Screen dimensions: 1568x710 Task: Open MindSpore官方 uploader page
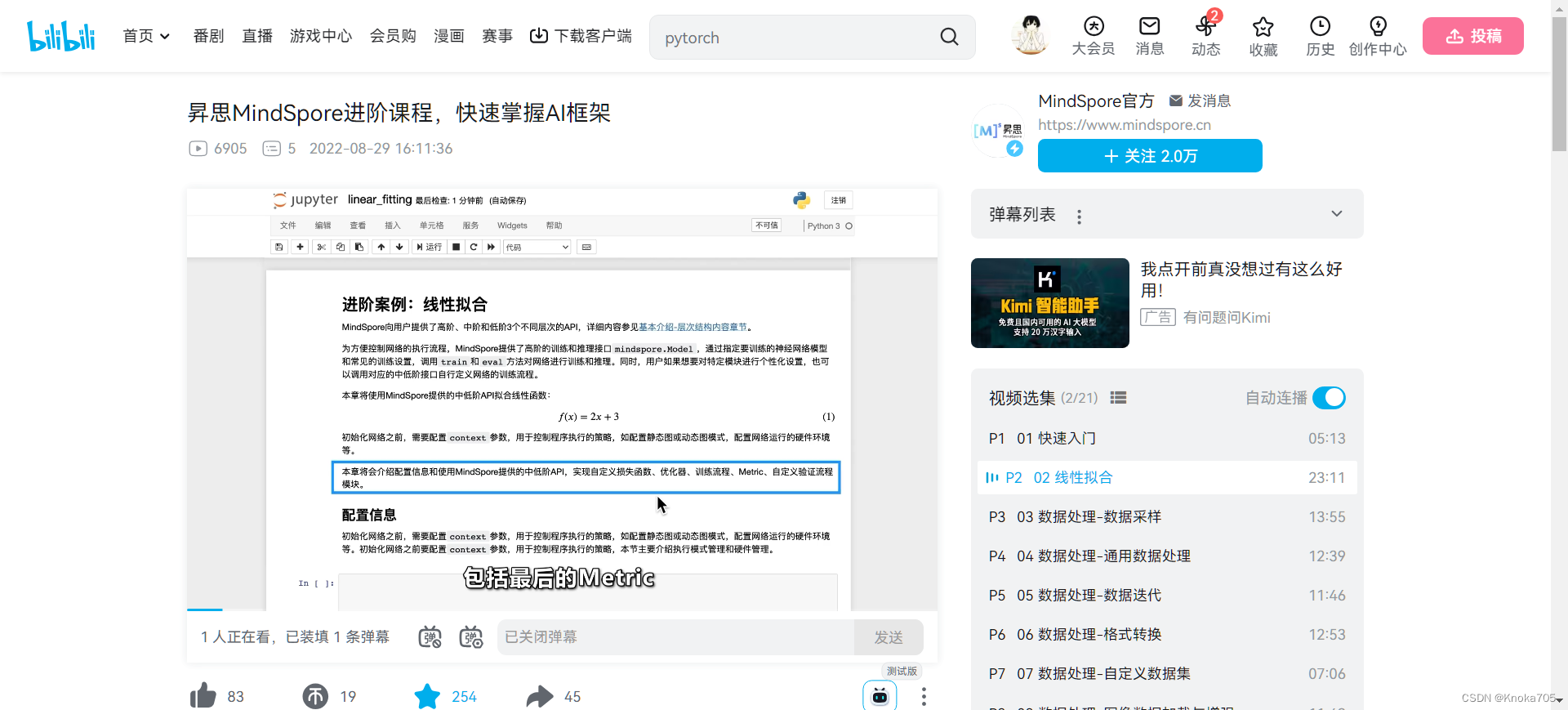coord(1096,100)
